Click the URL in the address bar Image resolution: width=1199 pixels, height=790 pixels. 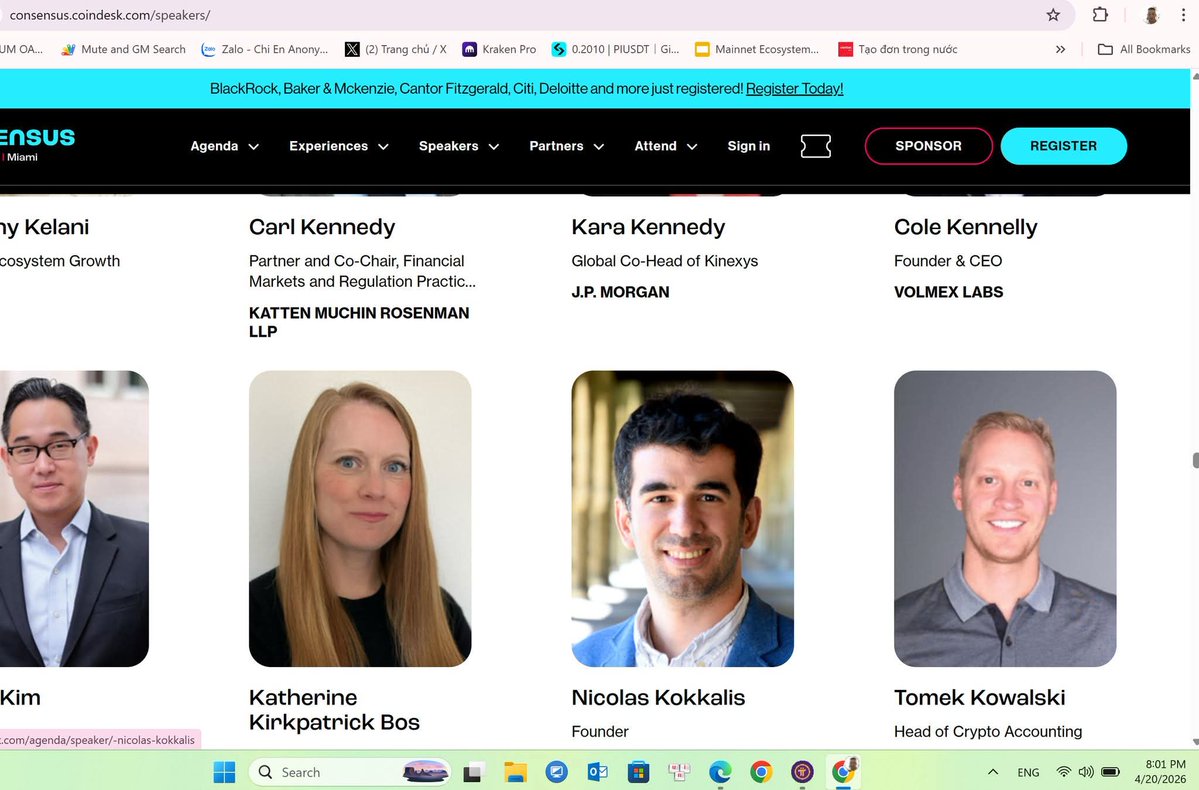pos(110,15)
